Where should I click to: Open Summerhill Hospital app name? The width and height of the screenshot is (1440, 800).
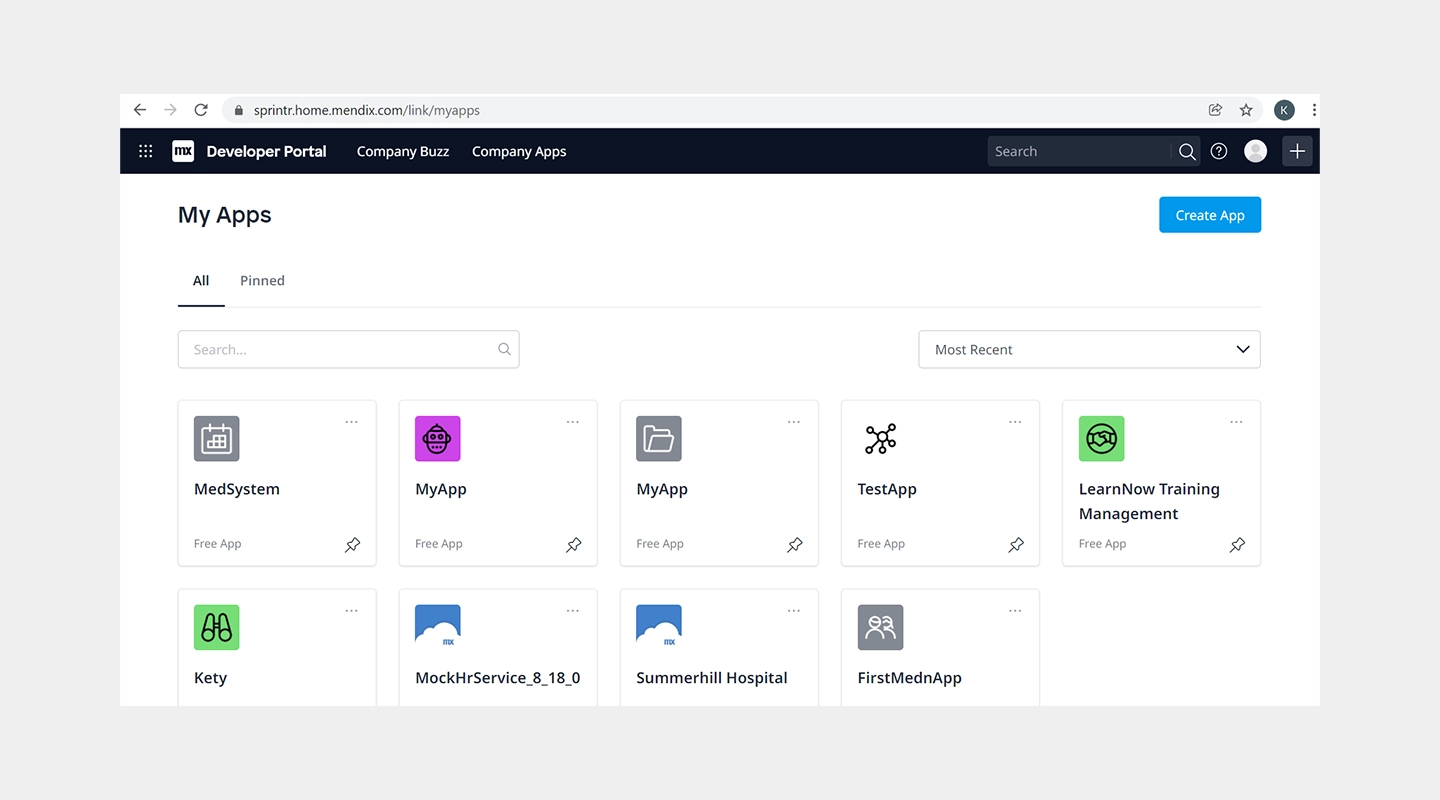tap(712, 678)
